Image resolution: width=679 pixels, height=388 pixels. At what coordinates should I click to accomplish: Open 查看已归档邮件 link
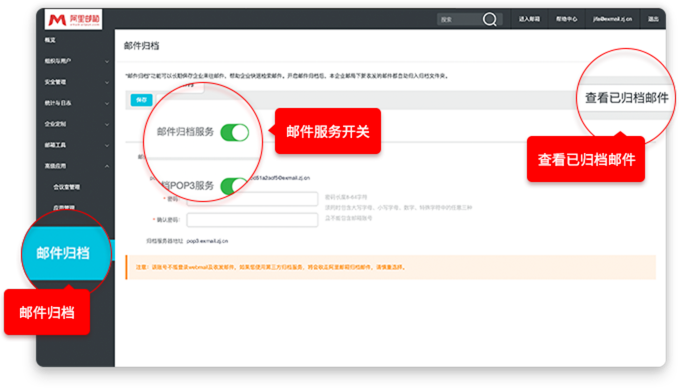pyautogui.click(x=627, y=98)
